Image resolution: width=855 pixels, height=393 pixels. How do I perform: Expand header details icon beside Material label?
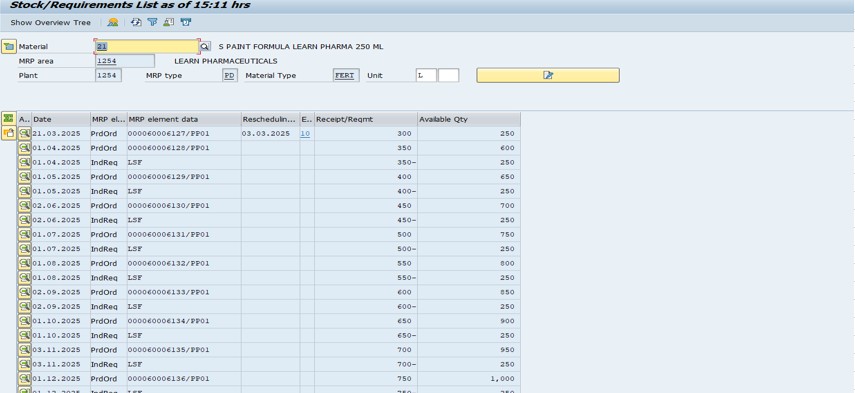pyautogui.click(x=9, y=47)
